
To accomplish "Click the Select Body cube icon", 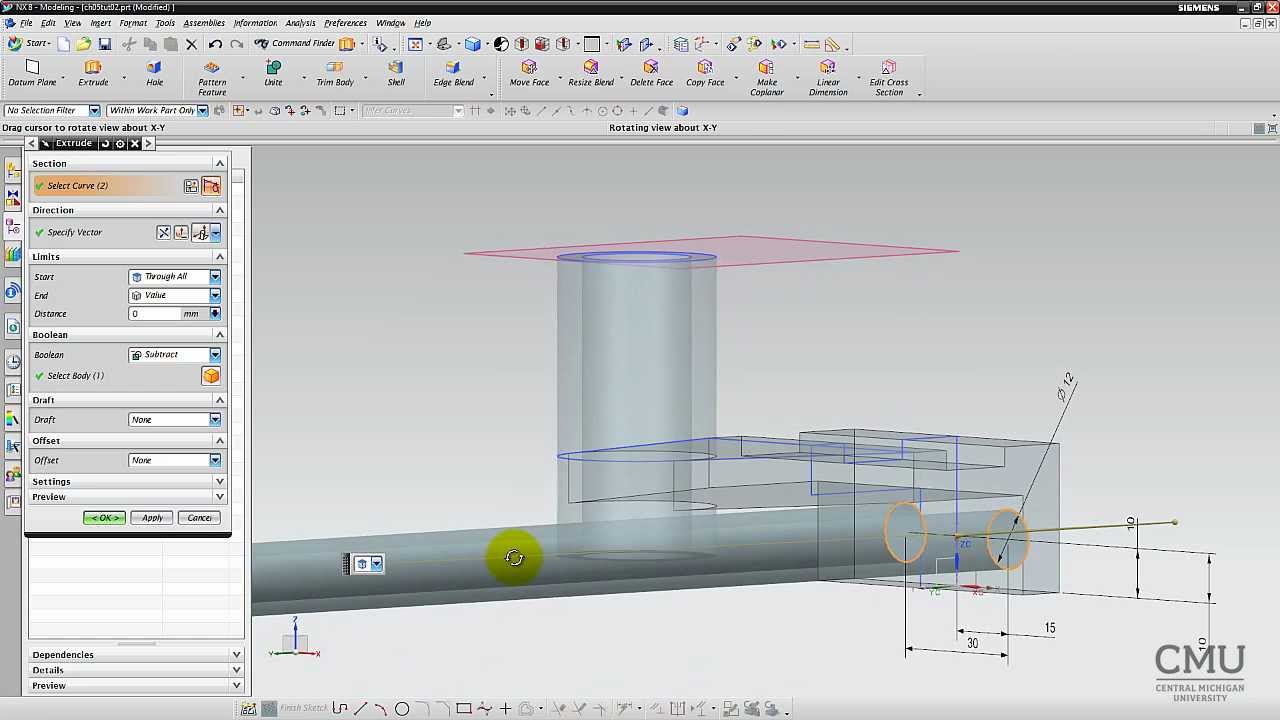I will (x=211, y=376).
